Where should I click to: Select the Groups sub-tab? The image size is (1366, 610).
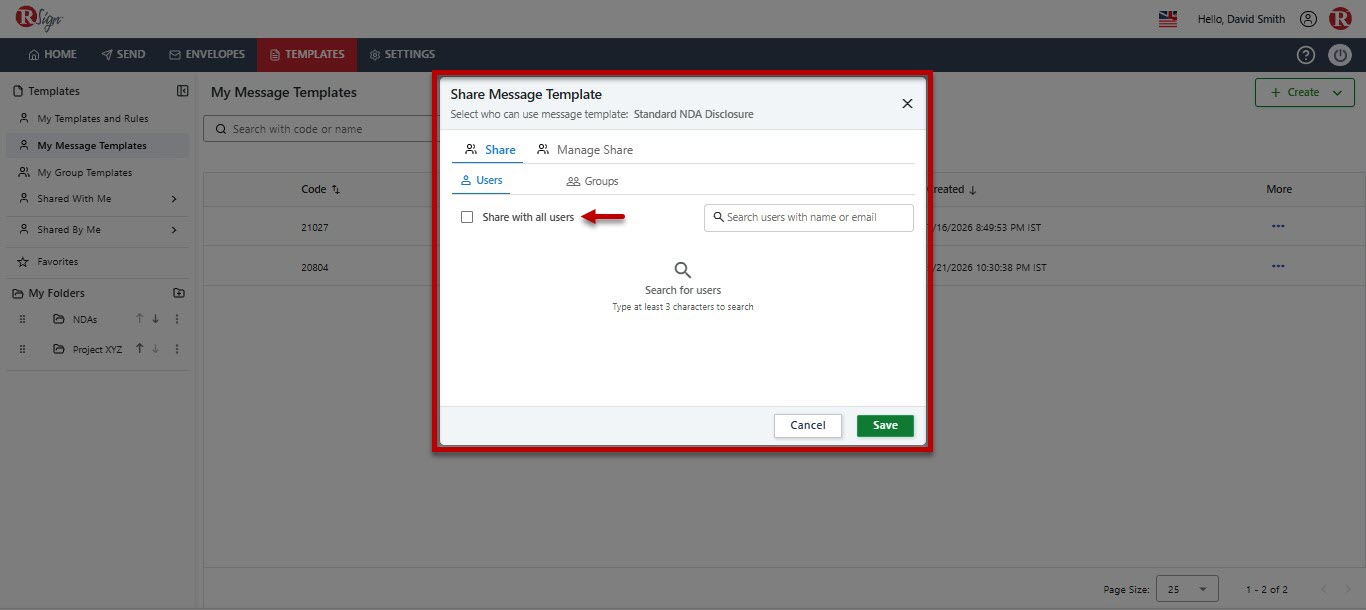(x=592, y=181)
